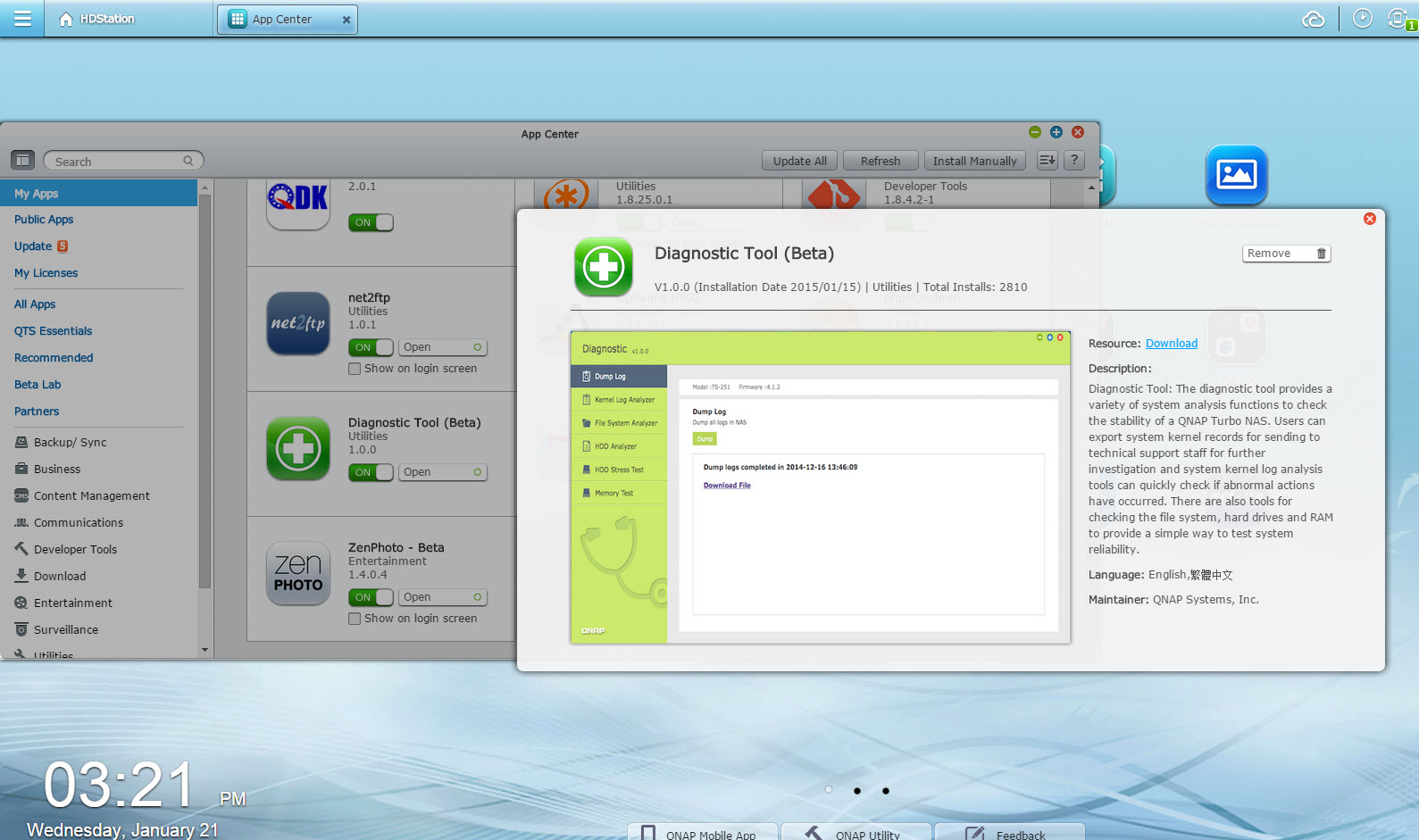Expand the sort options dropdown button
This screenshot has height=840, width=1419.
pyautogui.click(x=1047, y=161)
